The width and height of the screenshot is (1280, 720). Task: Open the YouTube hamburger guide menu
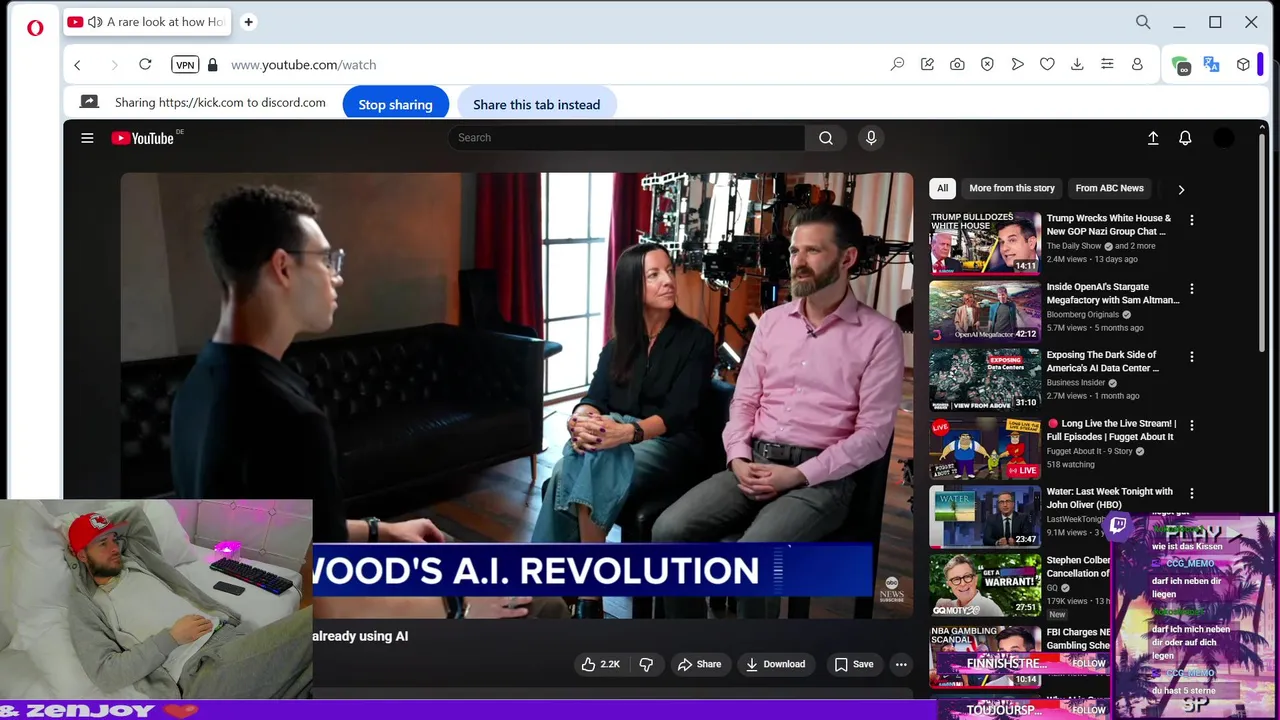[87, 138]
